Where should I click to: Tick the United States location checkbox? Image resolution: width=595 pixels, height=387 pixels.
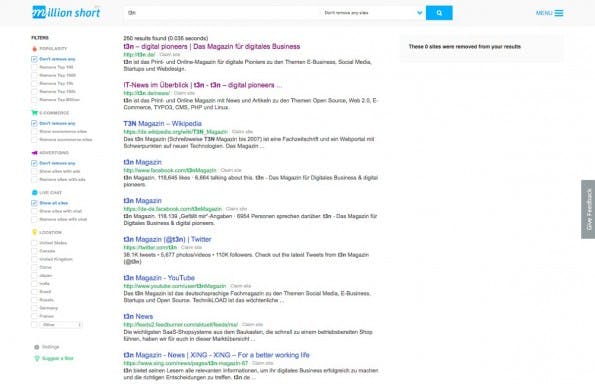click(x=34, y=243)
